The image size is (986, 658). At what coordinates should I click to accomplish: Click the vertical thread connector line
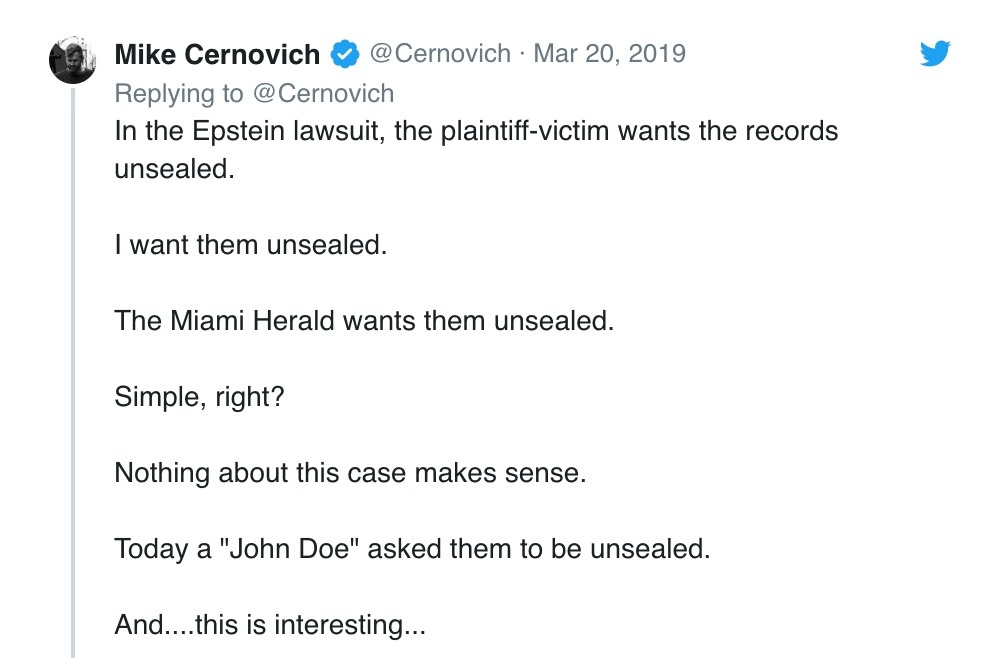73,372
